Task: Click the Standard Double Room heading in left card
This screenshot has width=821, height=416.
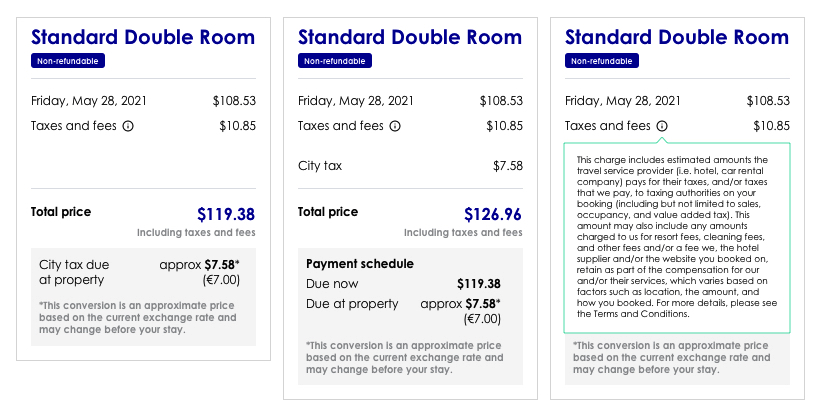Action: 143,37
